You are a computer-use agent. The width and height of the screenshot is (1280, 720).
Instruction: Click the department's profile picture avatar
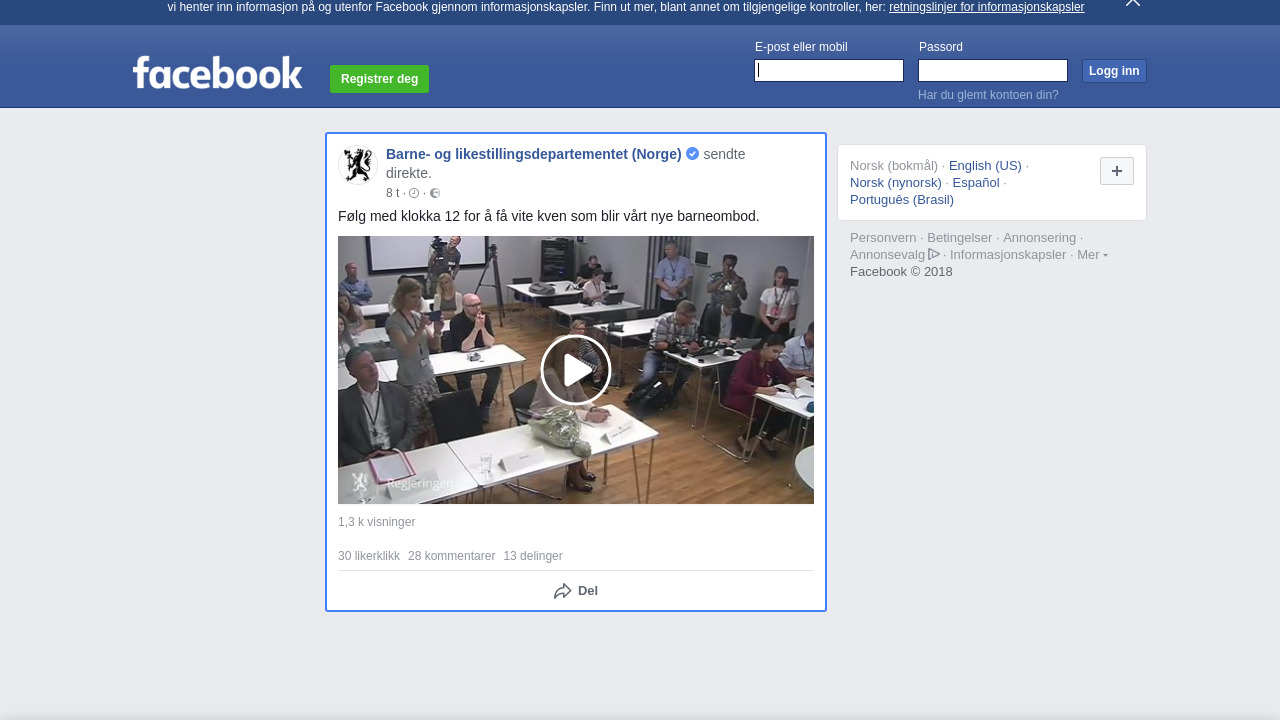click(358, 165)
